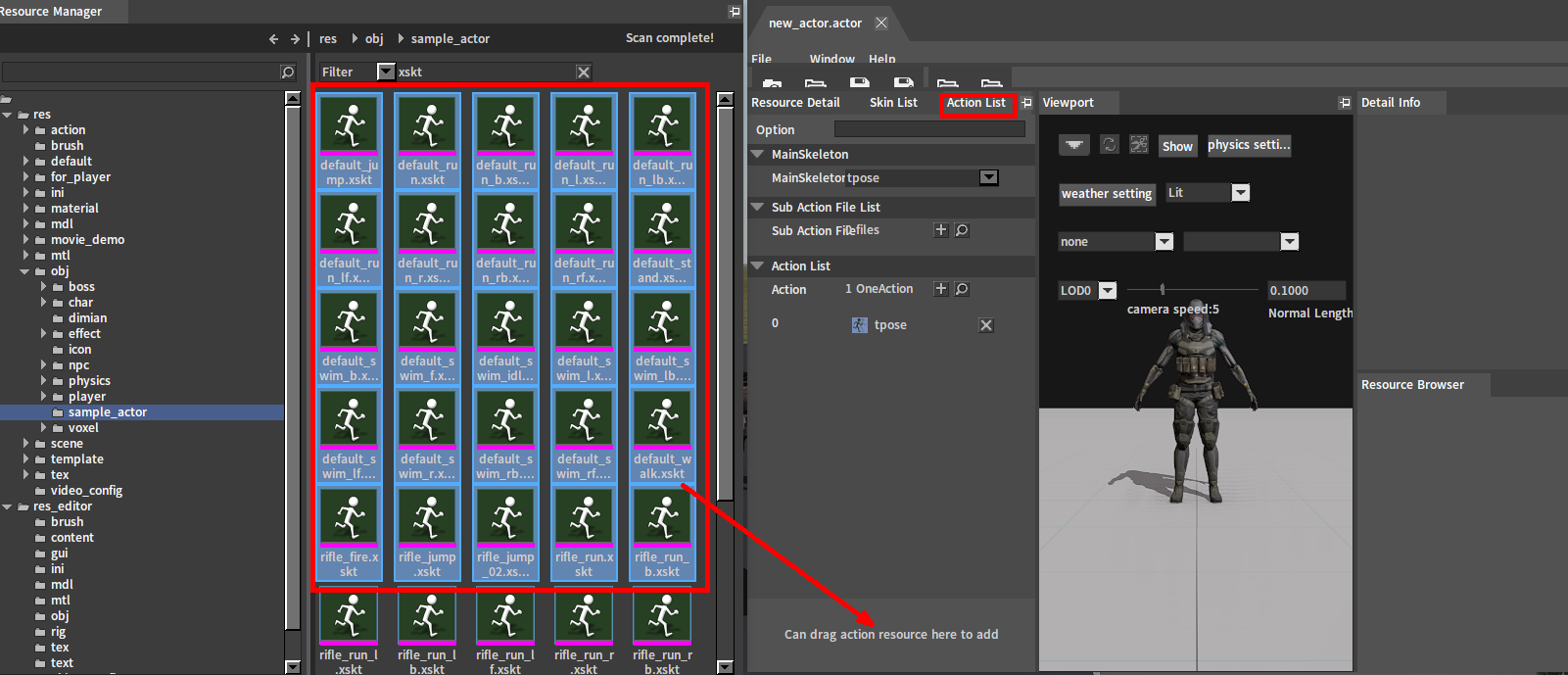The height and width of the screenshot is (675, 1568).
Task: Click the refresh icon in the Viewport toolbar
Action: tap(1109, 145)
